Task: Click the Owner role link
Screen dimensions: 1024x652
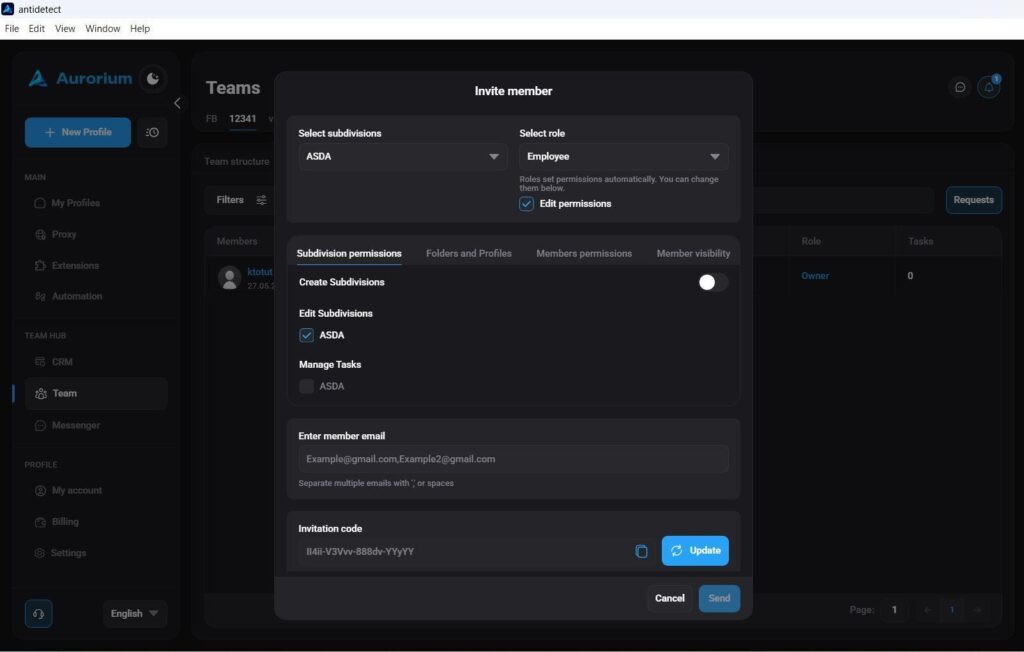Action: click(815, 276)
